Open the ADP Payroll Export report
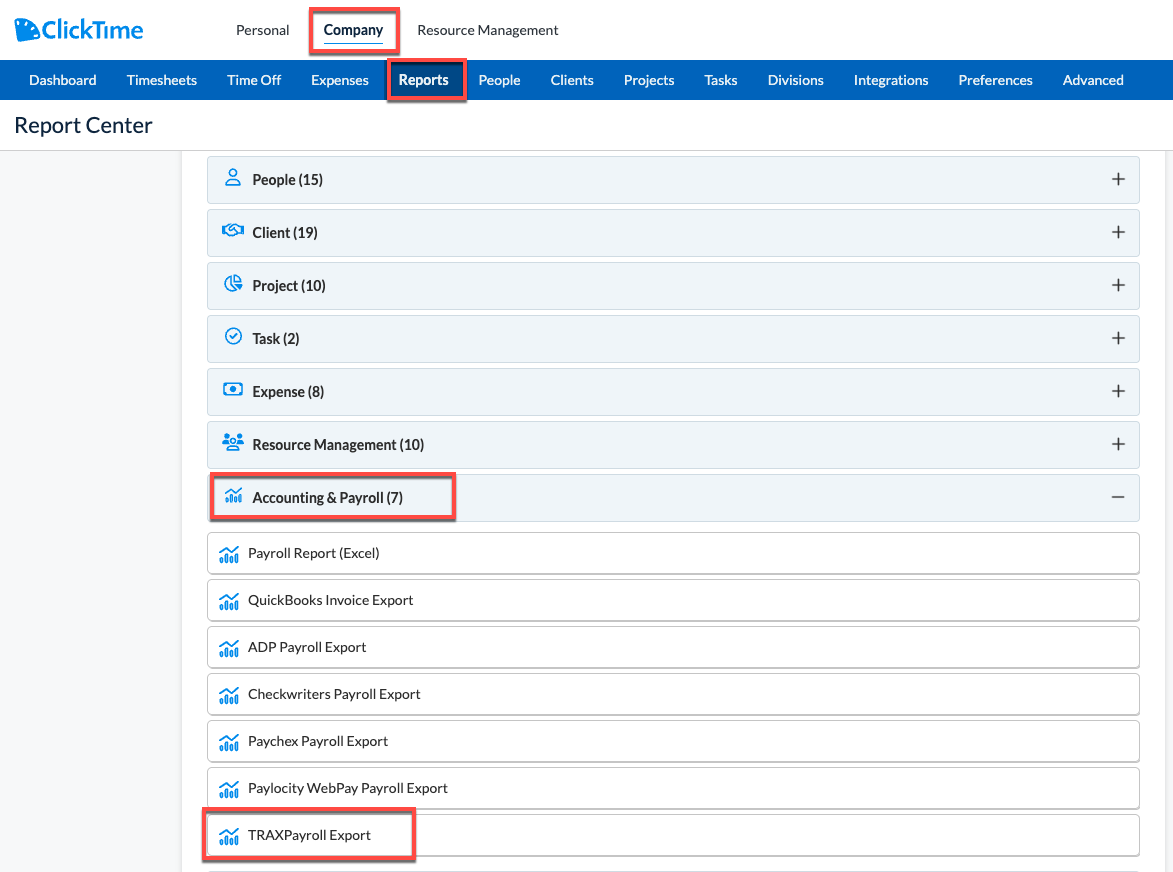Image resolution: width=1173 pixels, height=872 pixels. pos(673,648)
